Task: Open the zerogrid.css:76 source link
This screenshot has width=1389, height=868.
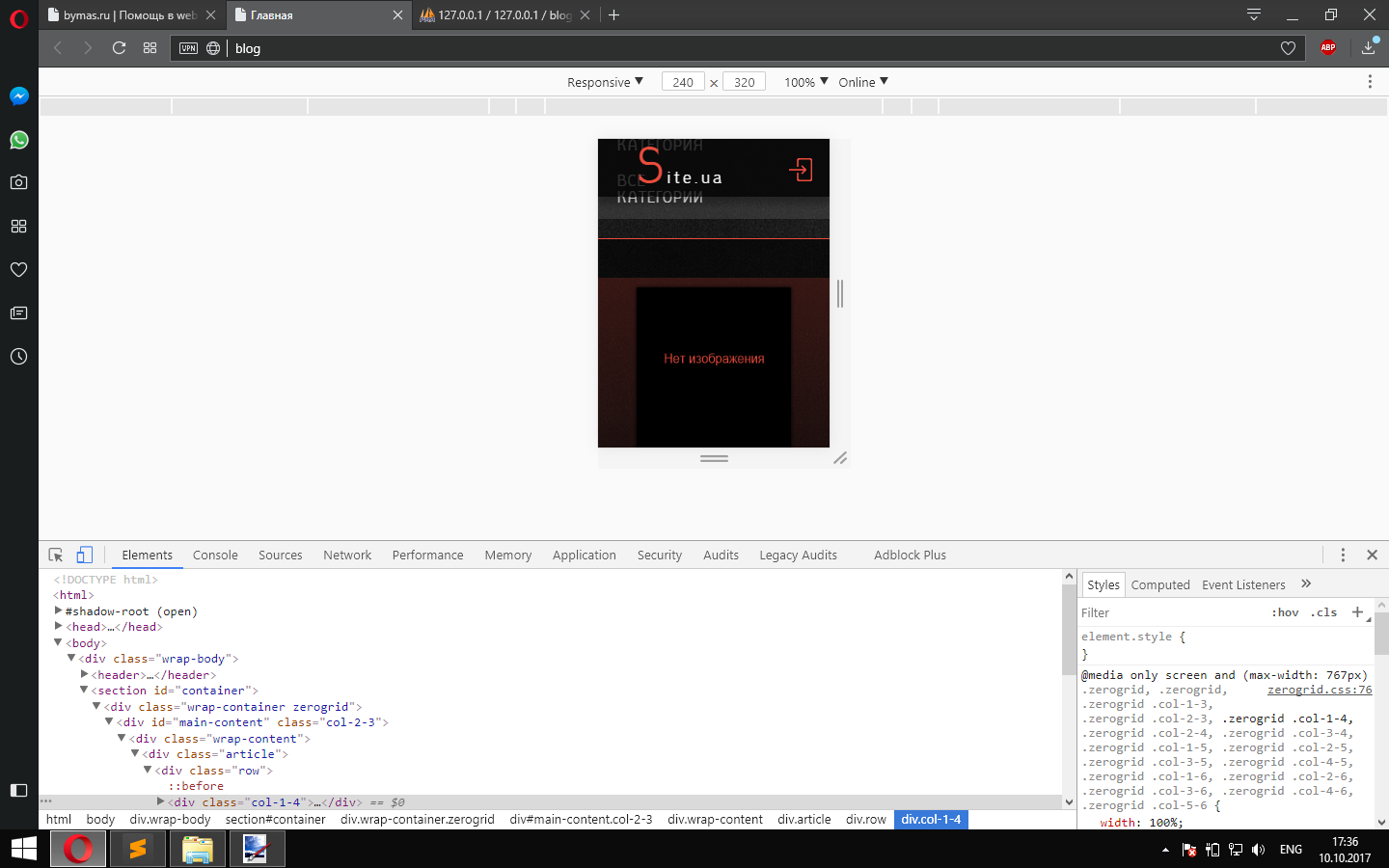Action: pos(1319,690)
